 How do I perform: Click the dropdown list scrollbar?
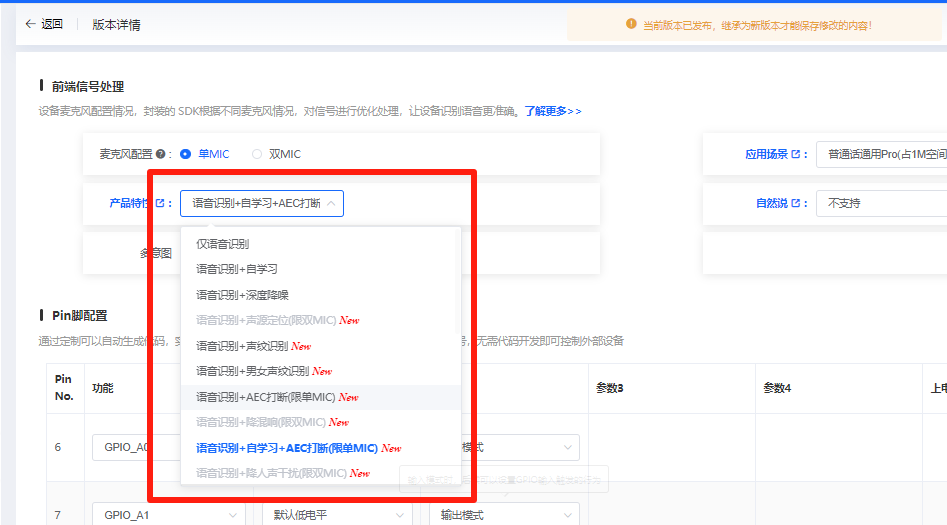(457, 283)
